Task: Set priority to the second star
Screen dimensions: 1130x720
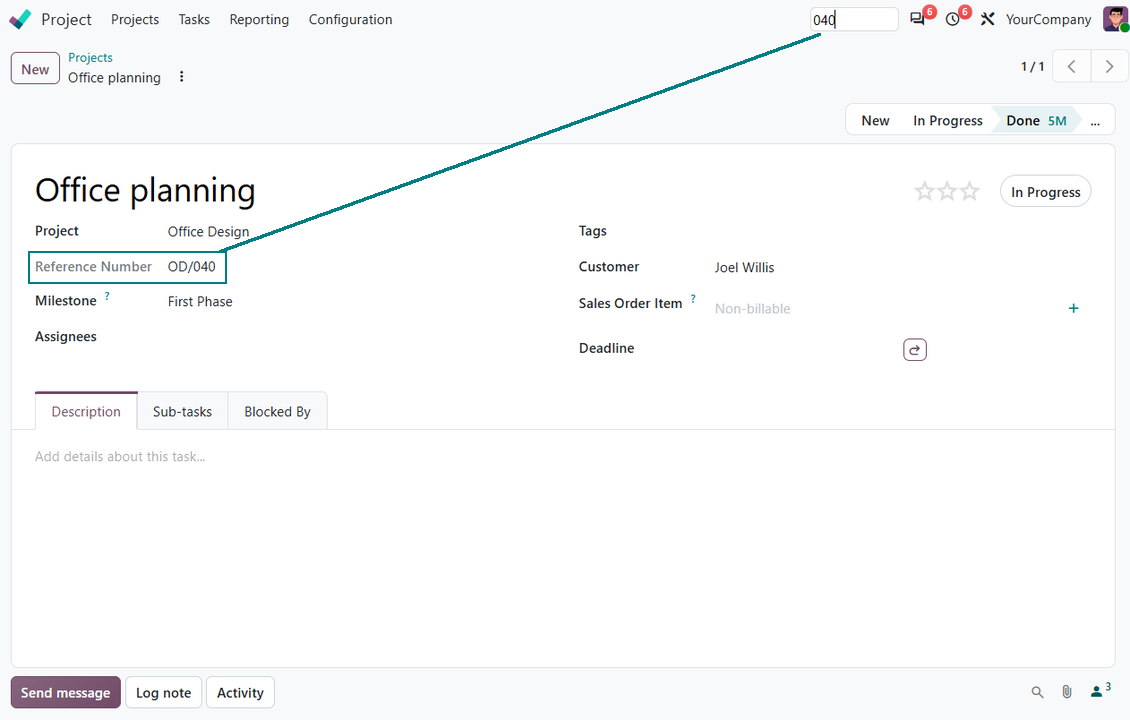Action: coord(947,192)
